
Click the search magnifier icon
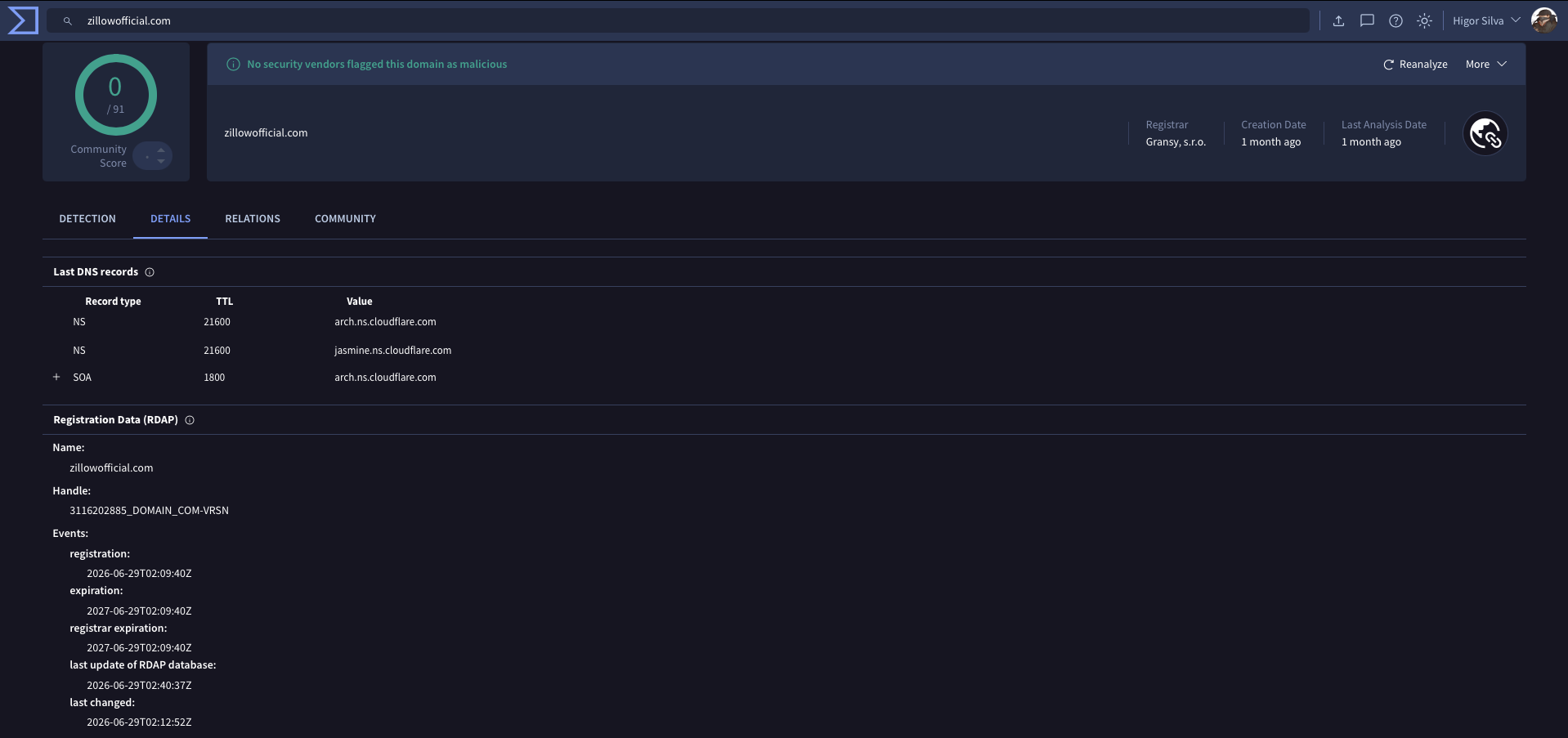point(68,21)
